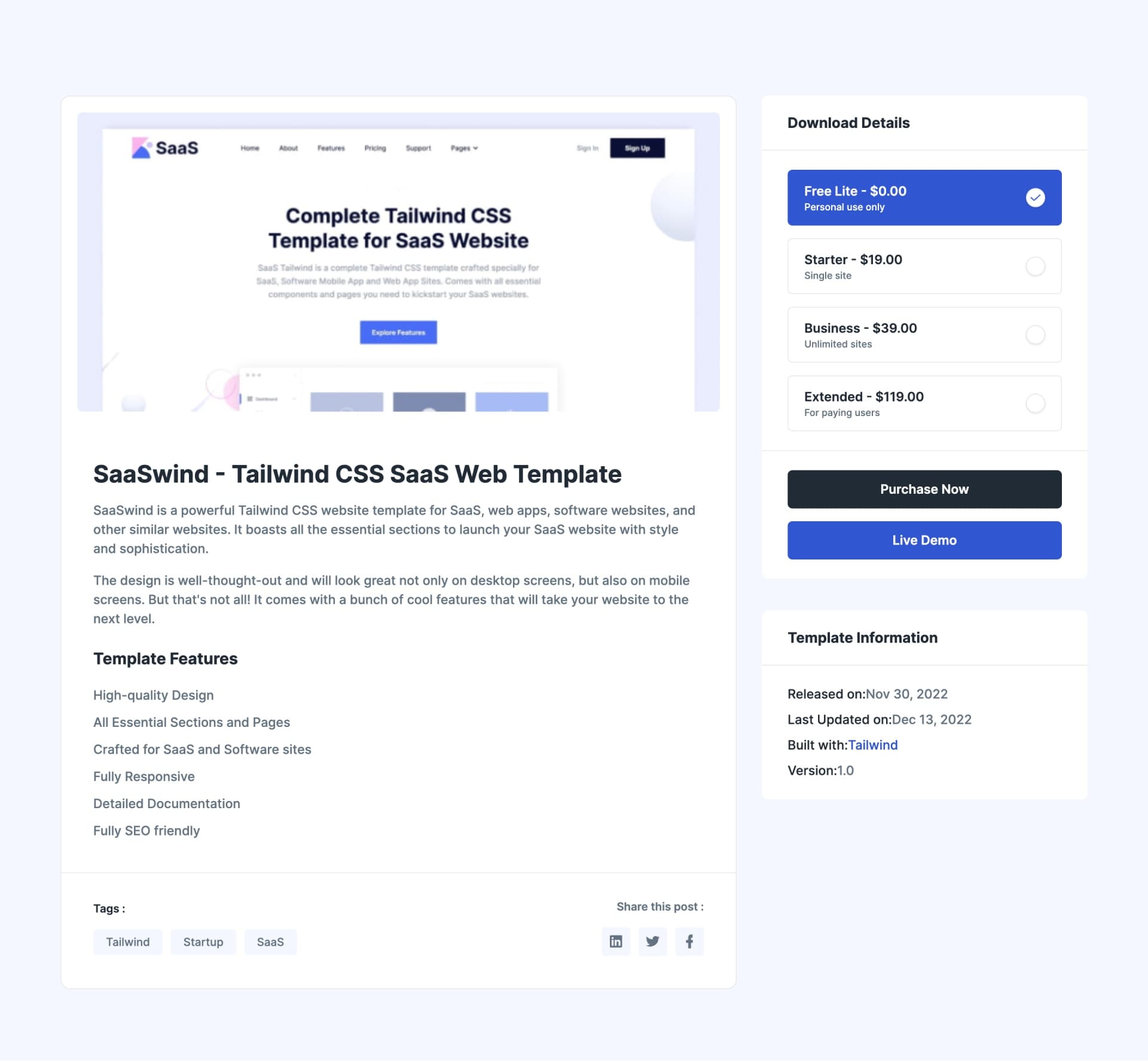Click the SaaS tag label
The image size is (1148, 1061).
(268, 941)
